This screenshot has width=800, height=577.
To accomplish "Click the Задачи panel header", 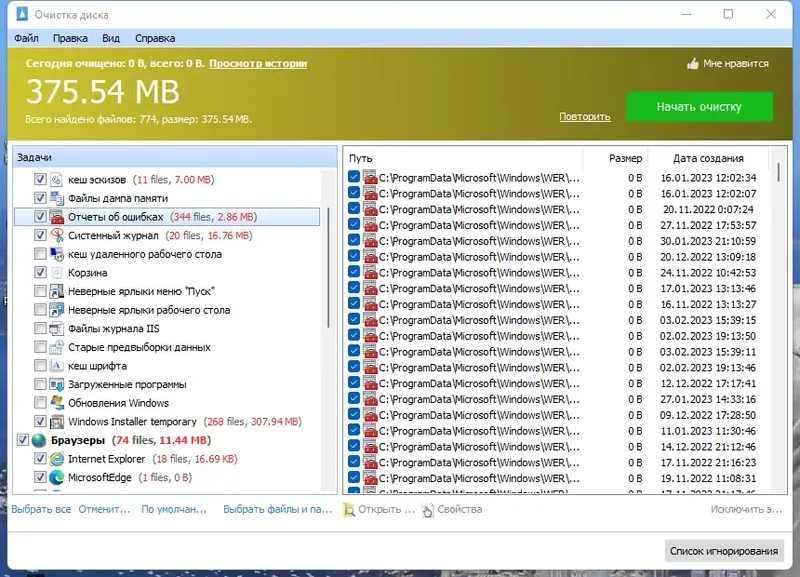I will click(x=175, y=157).
